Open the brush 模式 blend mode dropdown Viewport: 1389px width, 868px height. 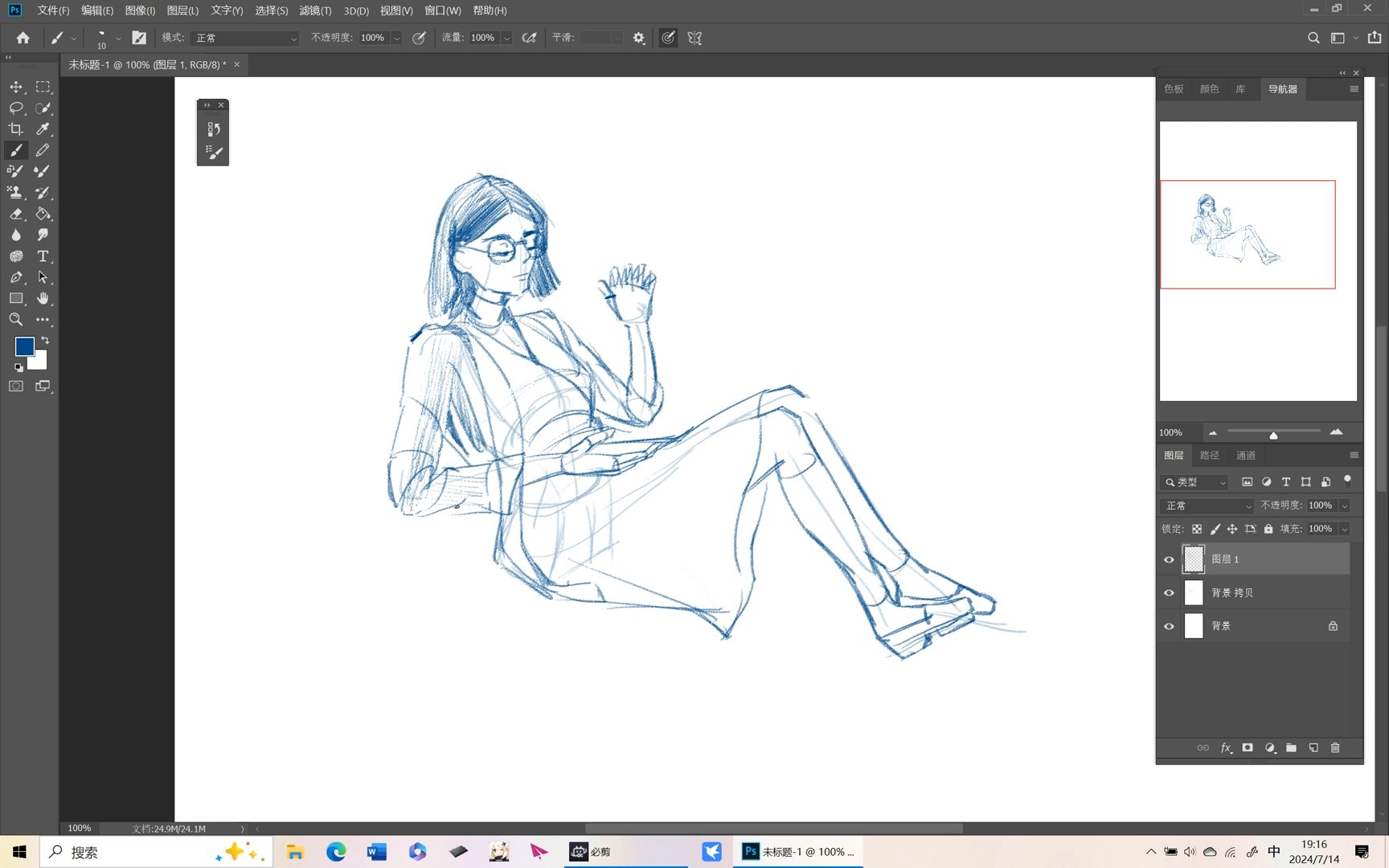245,38
